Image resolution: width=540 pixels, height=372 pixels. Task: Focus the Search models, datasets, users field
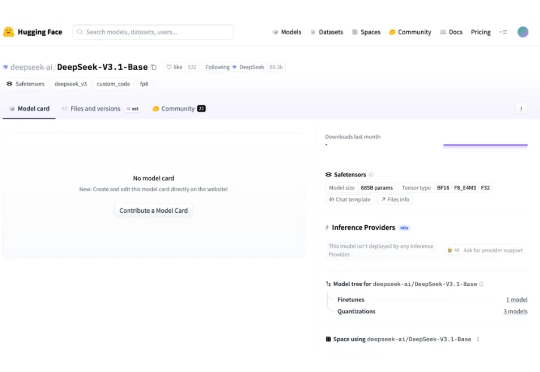153,32
